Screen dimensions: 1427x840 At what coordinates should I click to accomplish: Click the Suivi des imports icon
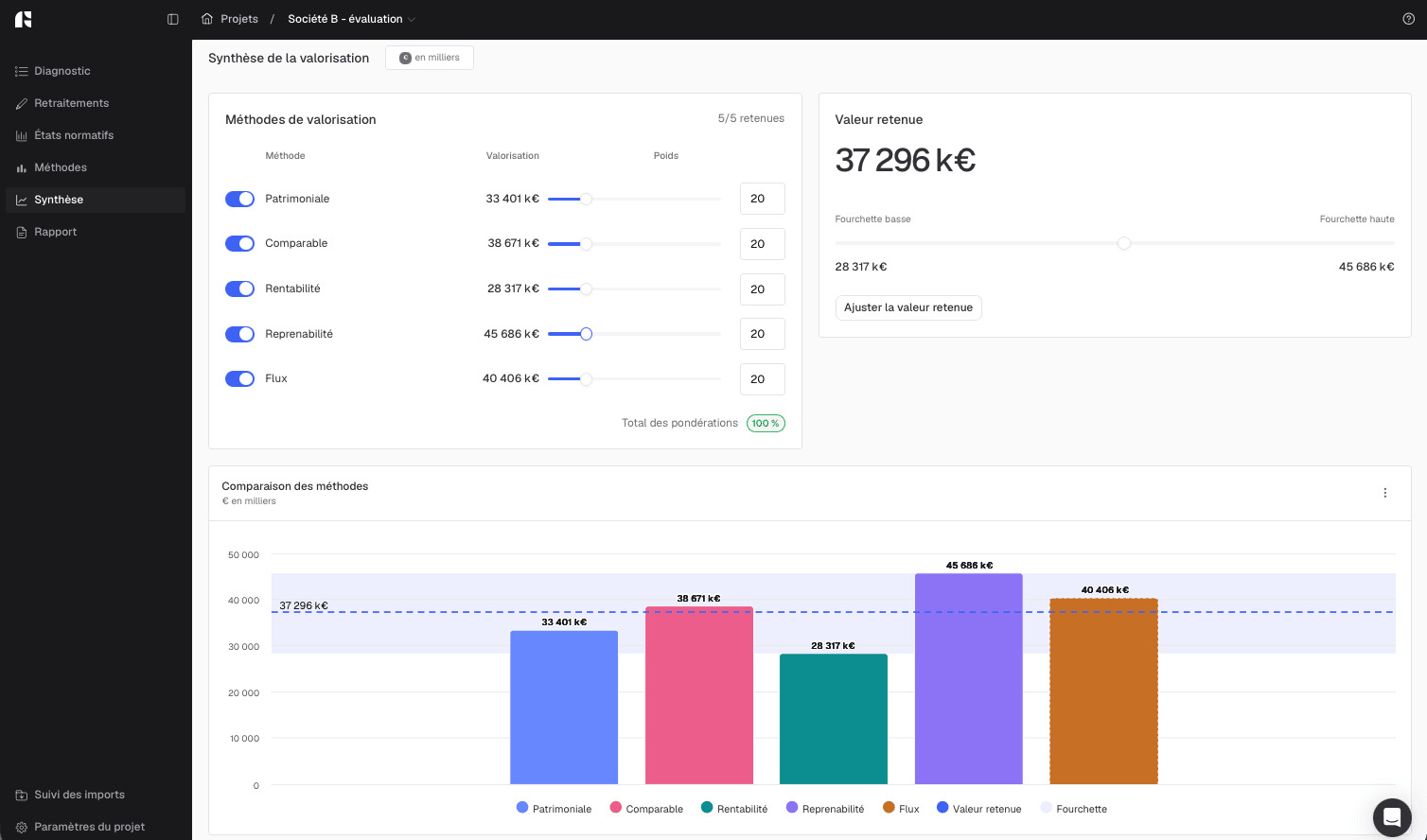point(22,795)
